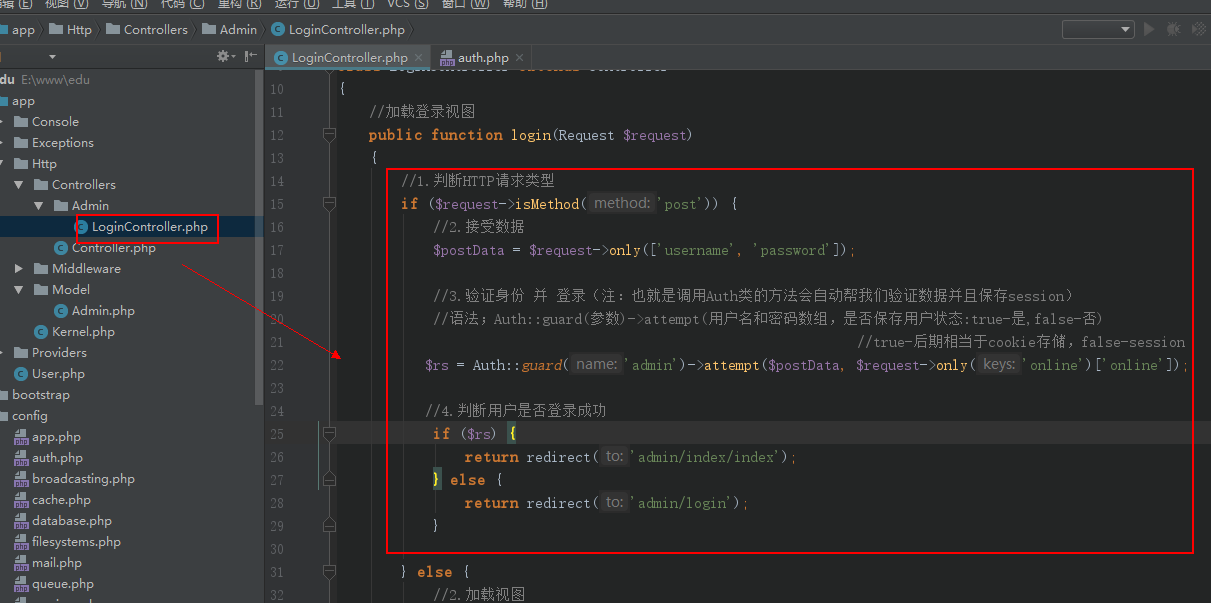Screen dimensions: 1211x603
Task: Click the Debug bug icon
Action: click(x=1171, y=30)
